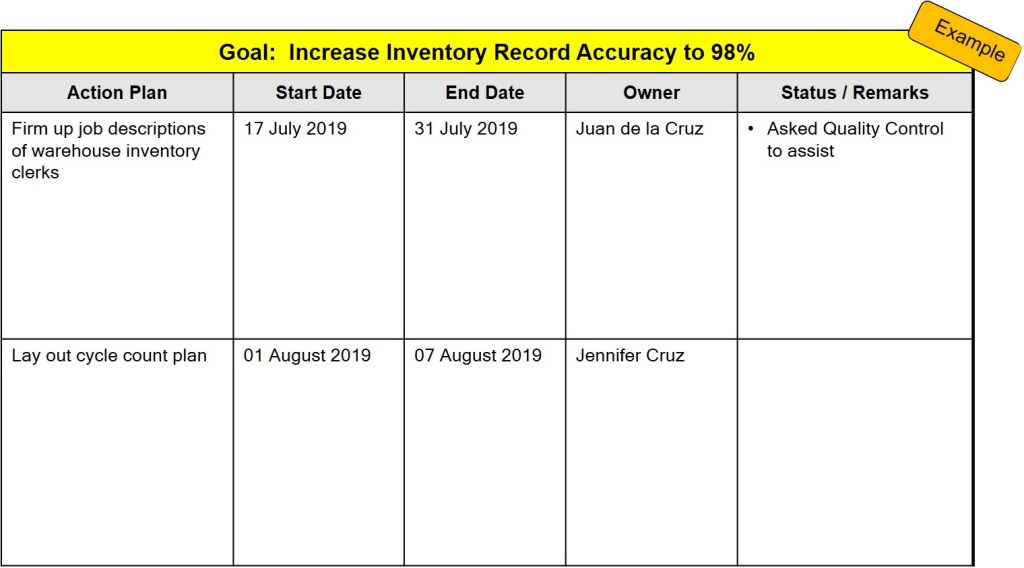
Task: Click the 31 July 2019 end date
Action: 466,129
